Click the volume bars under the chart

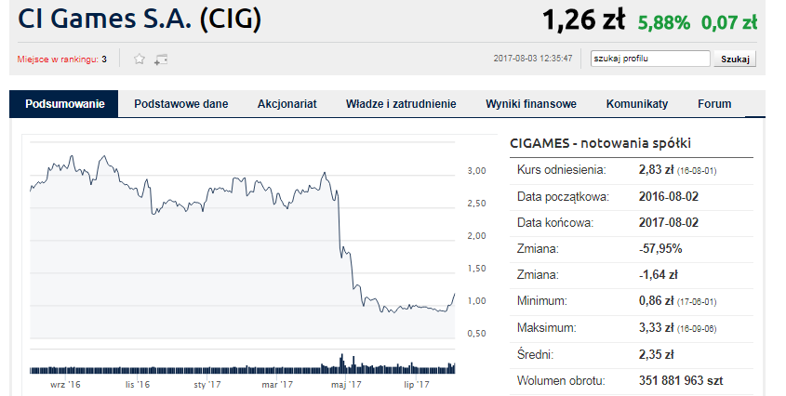243,366
